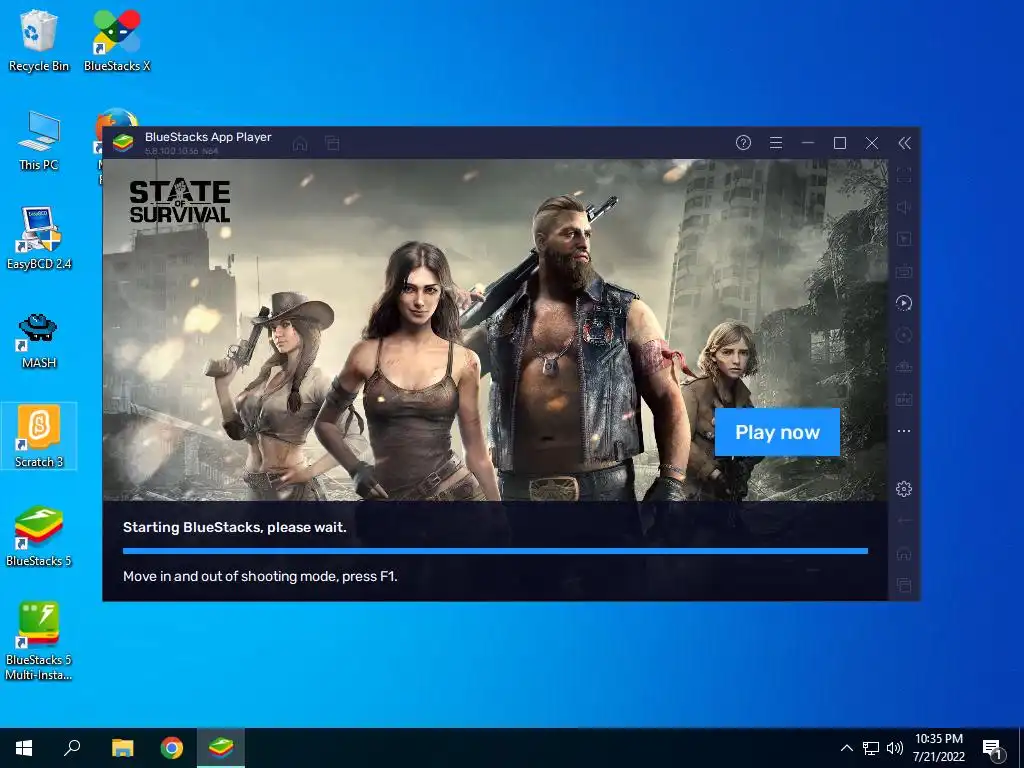1024x768 pixels.
Task: Click the Play now button
Action: [x=777, y=432]
